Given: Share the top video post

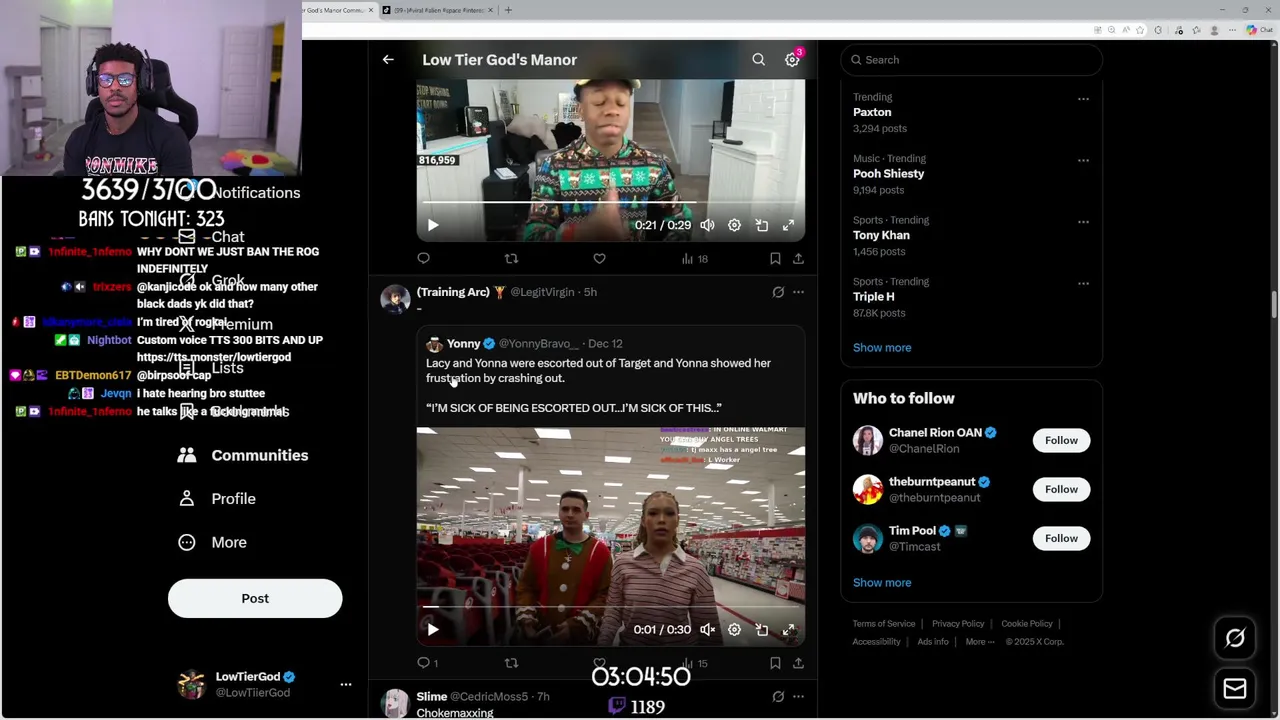Looking at the screenshot, I should pos(798,259).
